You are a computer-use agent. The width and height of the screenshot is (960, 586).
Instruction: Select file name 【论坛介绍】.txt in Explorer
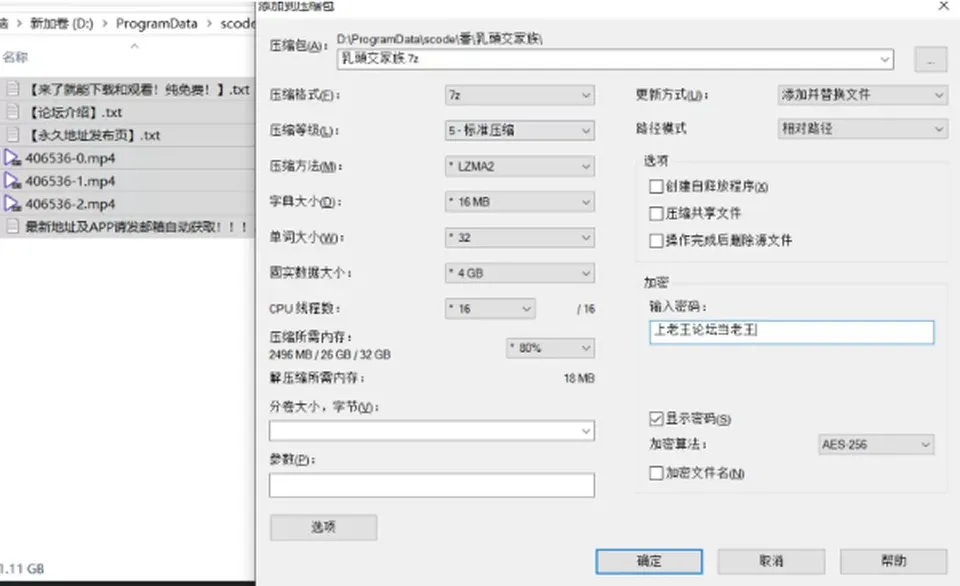(76, 113)
